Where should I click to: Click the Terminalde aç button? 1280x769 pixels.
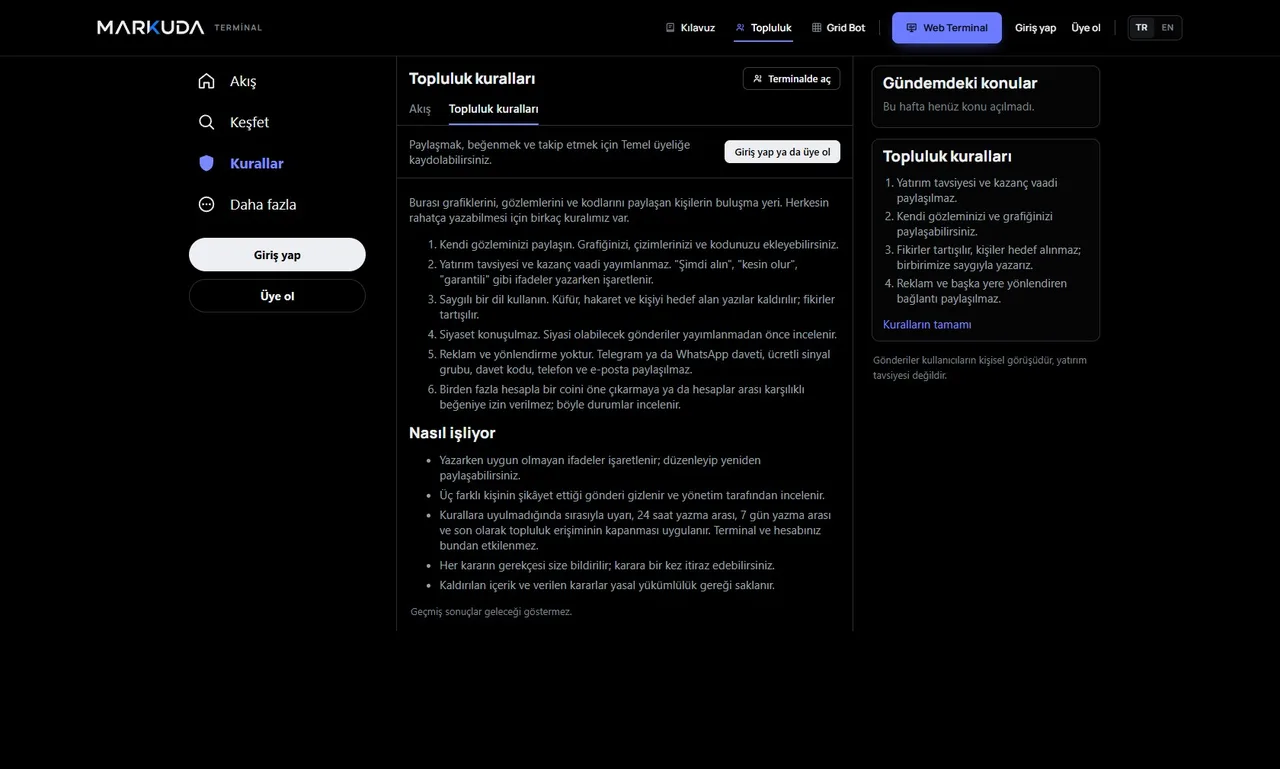coord(791,79)
